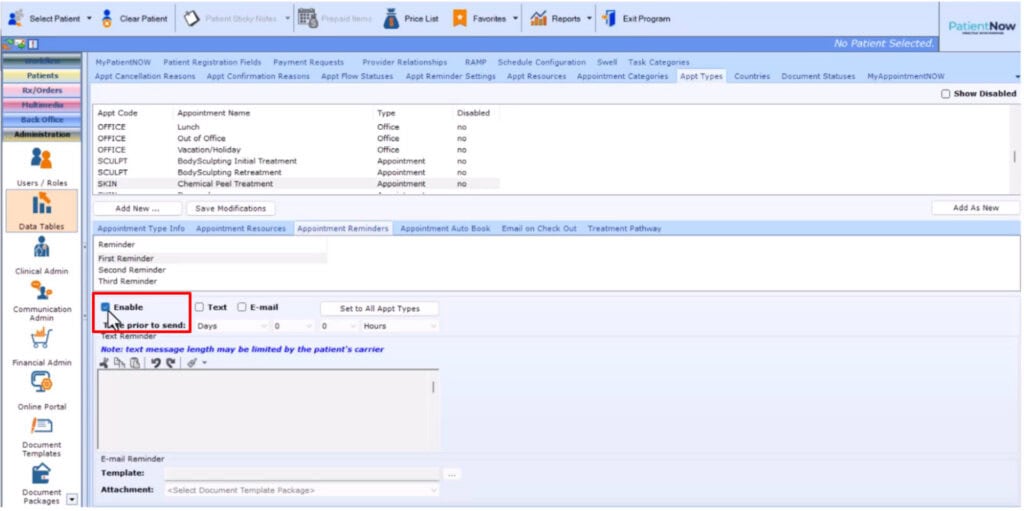The image size is (1024, 511).
Task: Click the undo icon in text reminder editor
Action: point(156,363)
